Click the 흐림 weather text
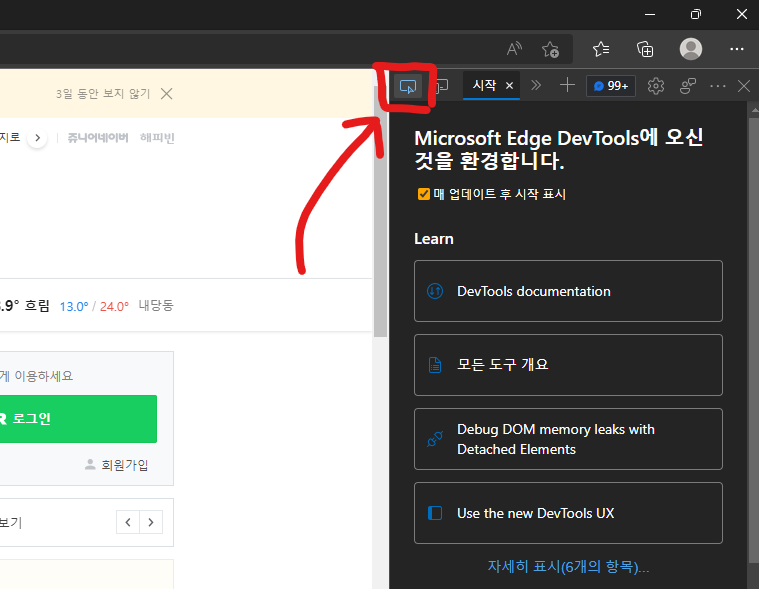 tap(37, 306)
